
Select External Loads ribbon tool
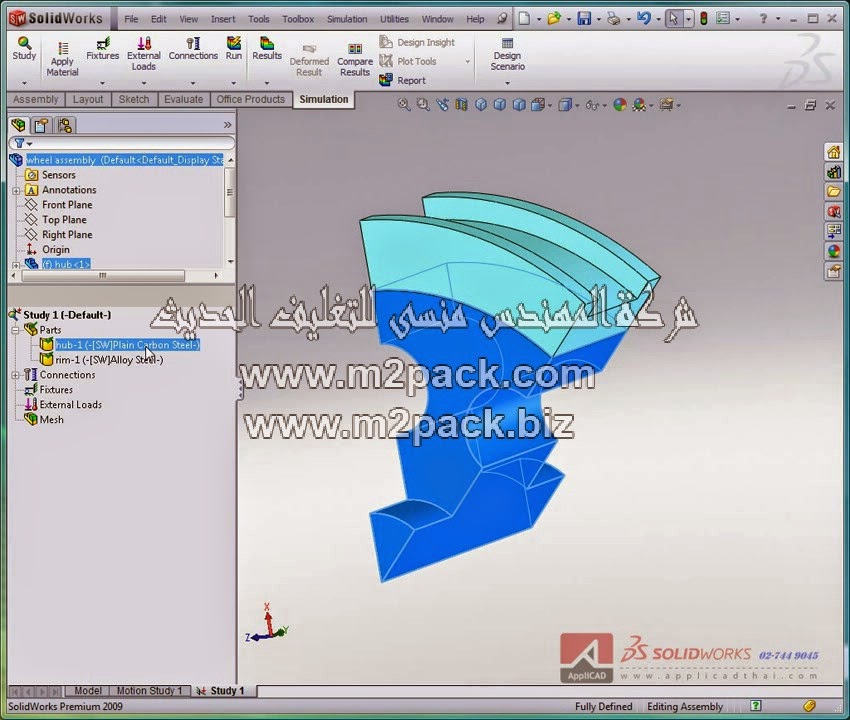pos(144,54)
